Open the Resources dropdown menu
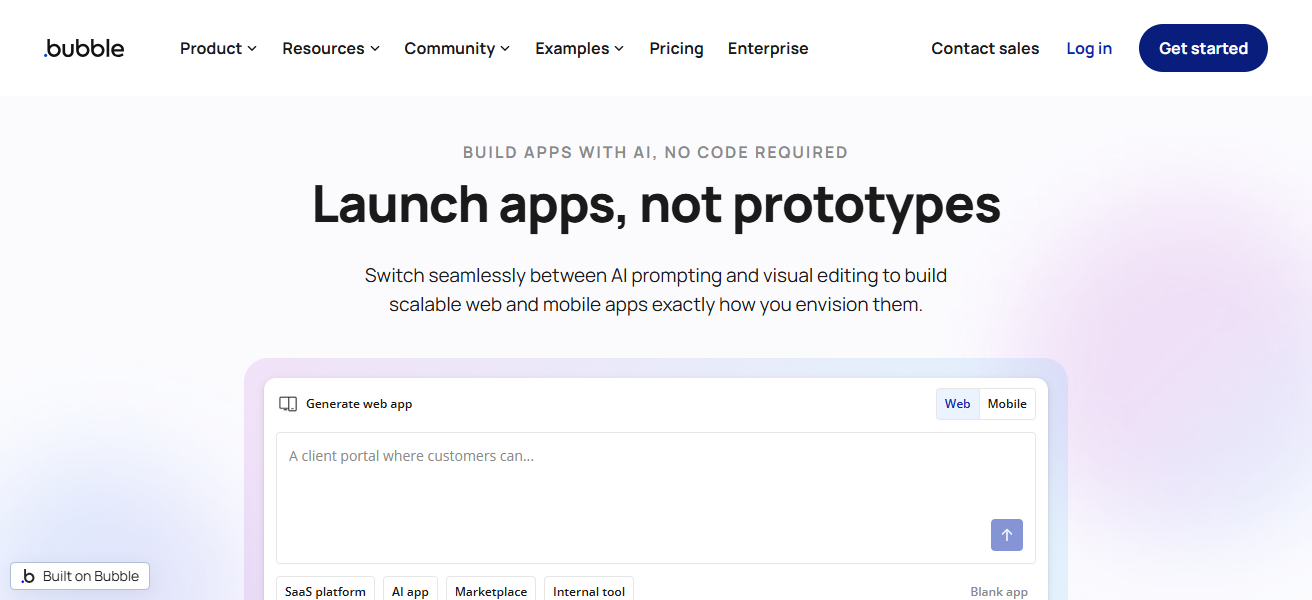 coord(330,48)
